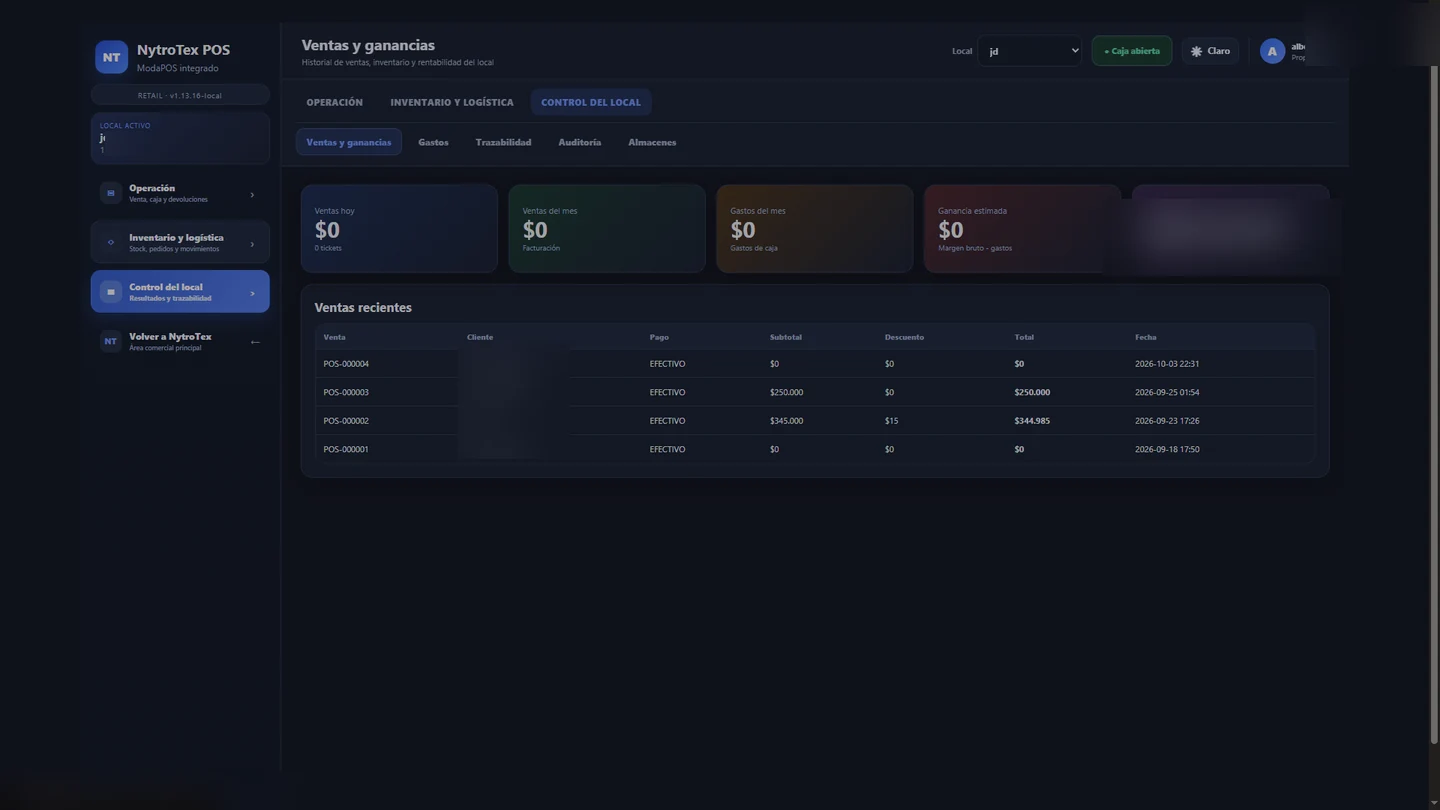The width and height of the screenshot is (1440, 810).
Task: Open the Trazabilidad subtab
Action: pyautogui.click(x=504, y=142)
